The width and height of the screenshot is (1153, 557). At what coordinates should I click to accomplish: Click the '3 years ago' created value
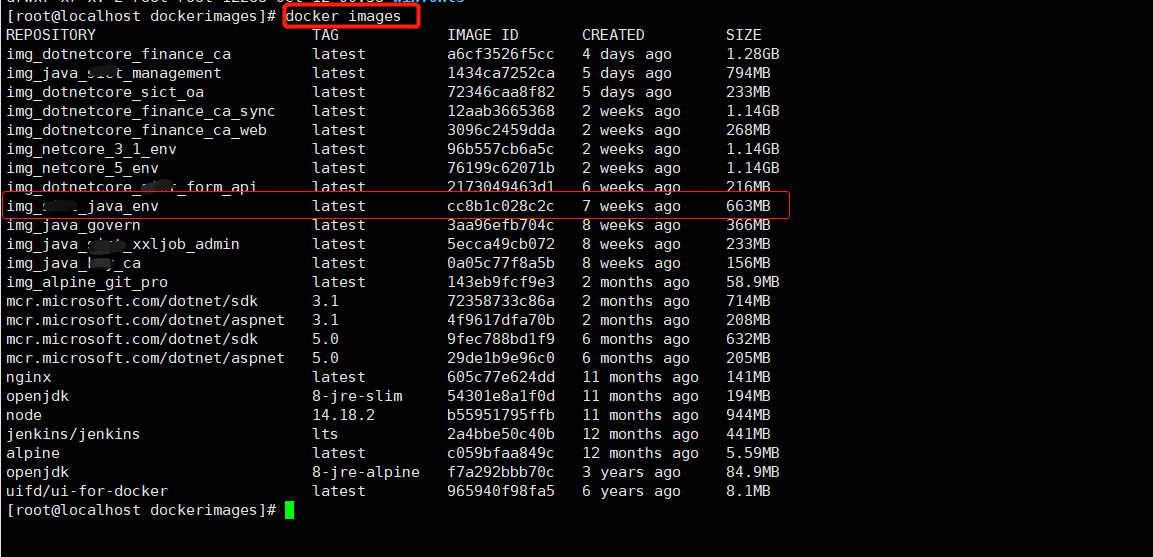[632, 472]
